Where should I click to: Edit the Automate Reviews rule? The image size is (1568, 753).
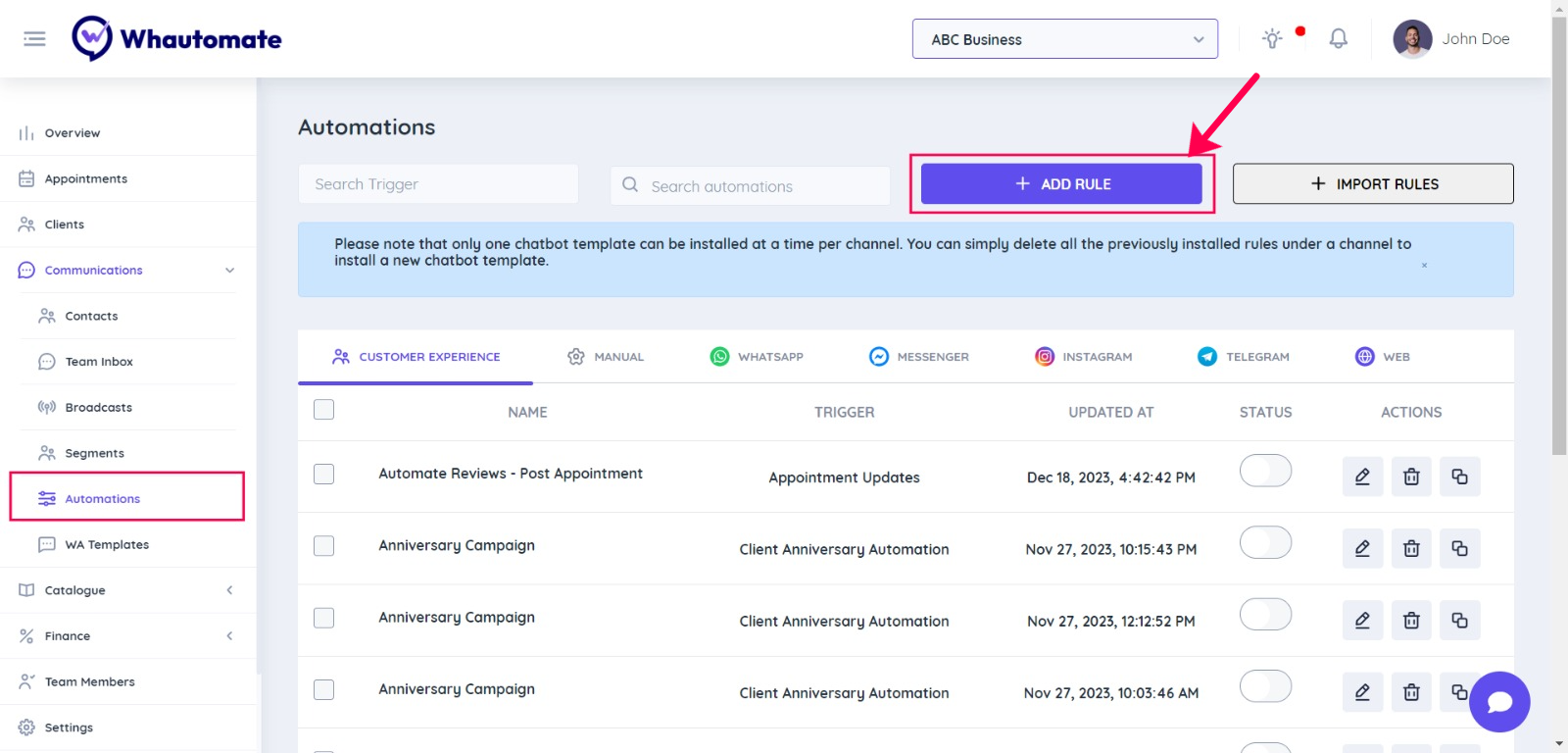tap(1362, 477)
